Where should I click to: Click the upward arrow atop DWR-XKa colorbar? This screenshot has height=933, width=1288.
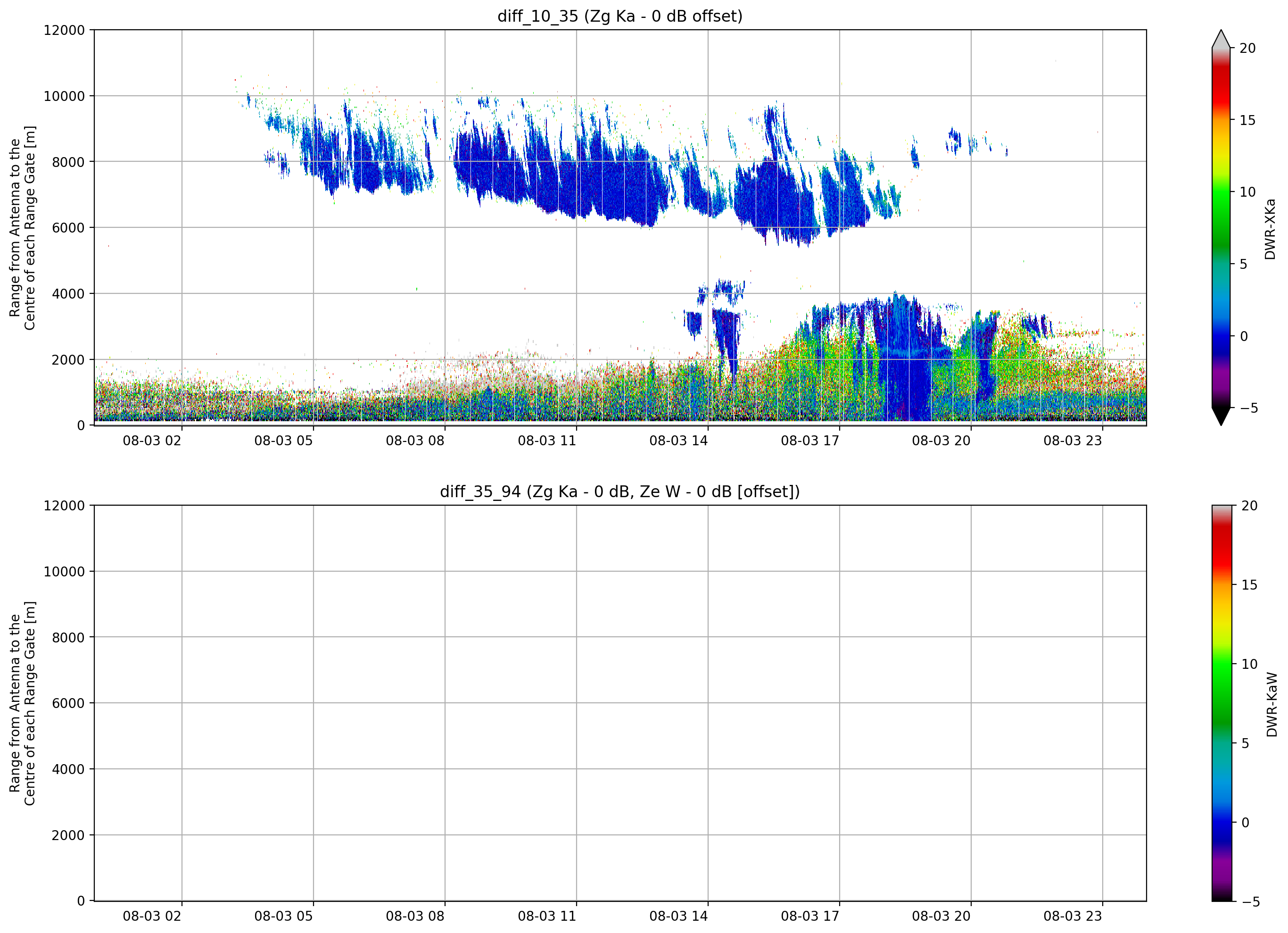tap(1221, 39)
